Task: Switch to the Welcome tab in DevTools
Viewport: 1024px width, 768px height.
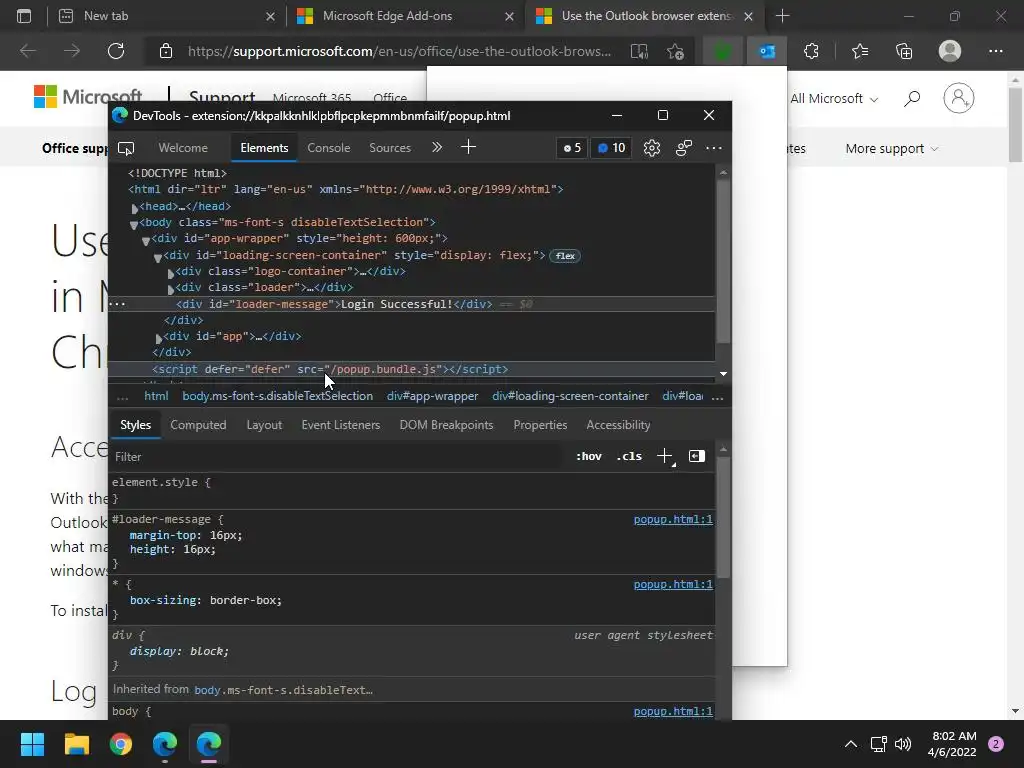Action: tap(183, 148)
